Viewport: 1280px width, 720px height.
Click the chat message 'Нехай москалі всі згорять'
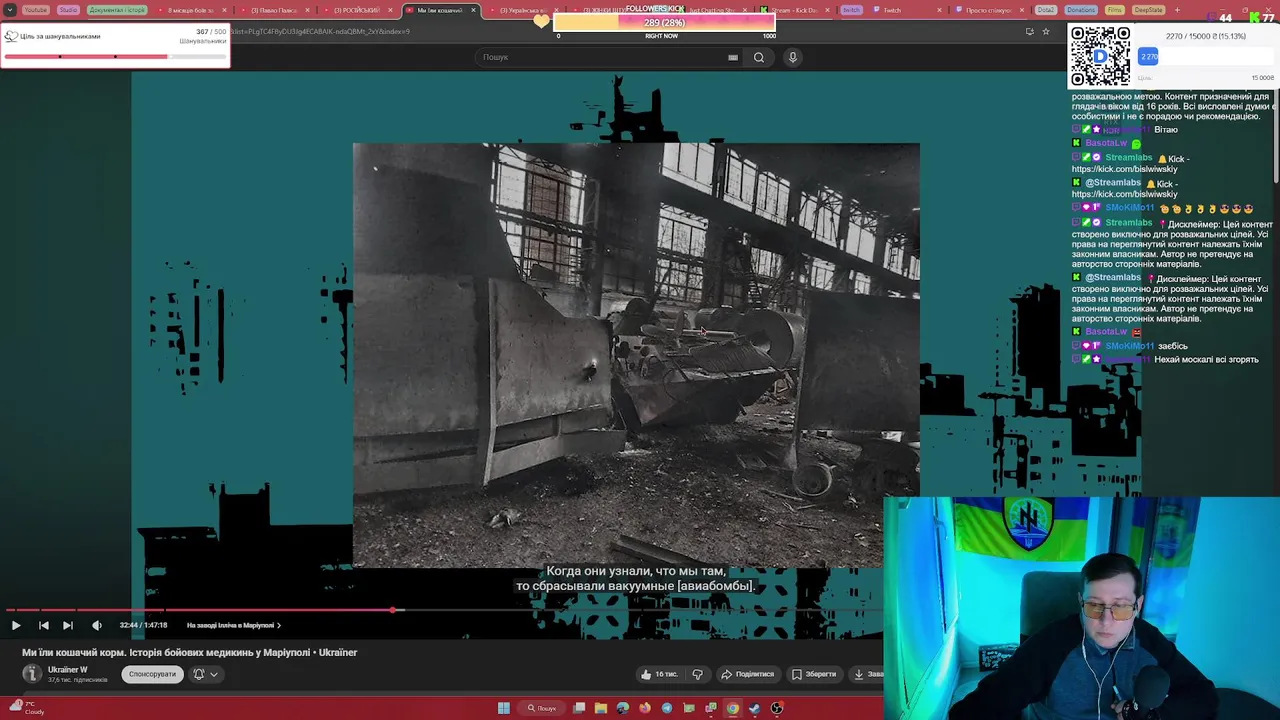coord(1206,360)
